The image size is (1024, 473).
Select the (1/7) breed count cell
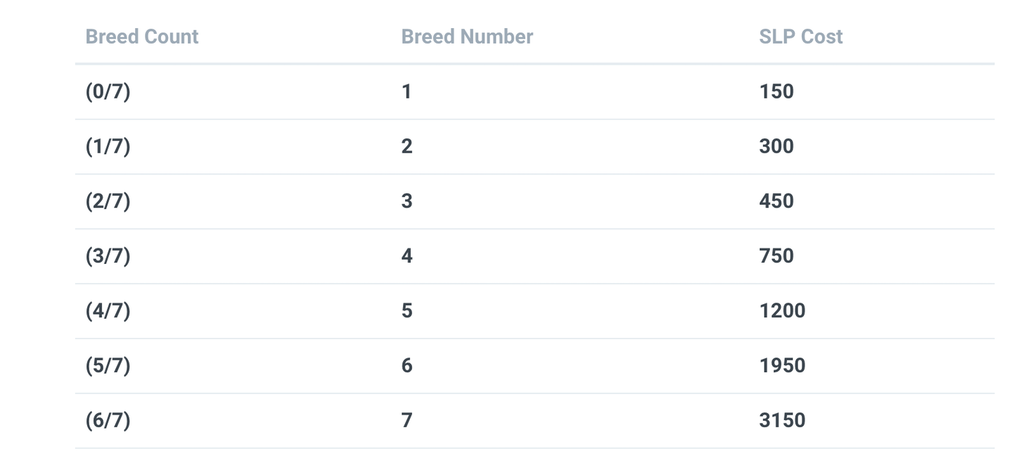[x=108, y=147]
